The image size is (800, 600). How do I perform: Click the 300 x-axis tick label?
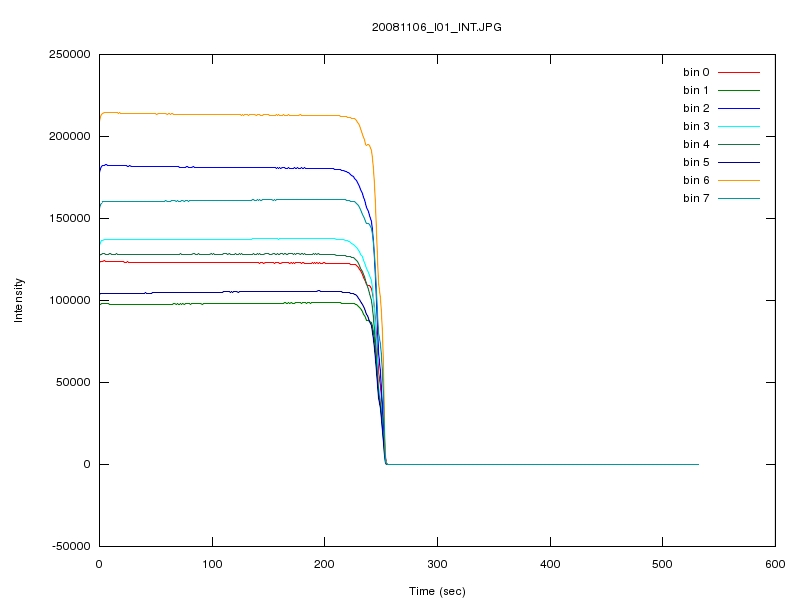click(437, 564)
